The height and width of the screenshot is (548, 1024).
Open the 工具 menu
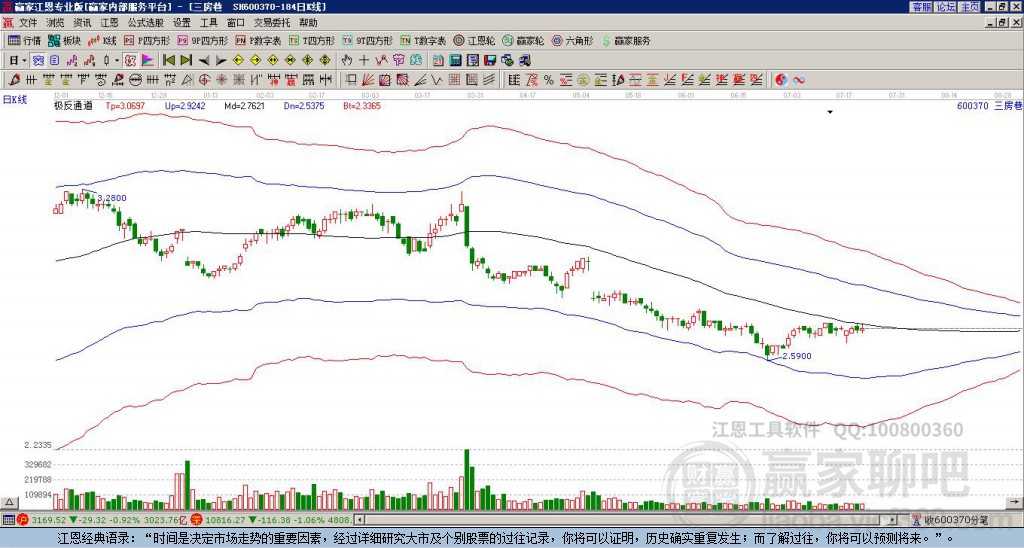[208, 23]
